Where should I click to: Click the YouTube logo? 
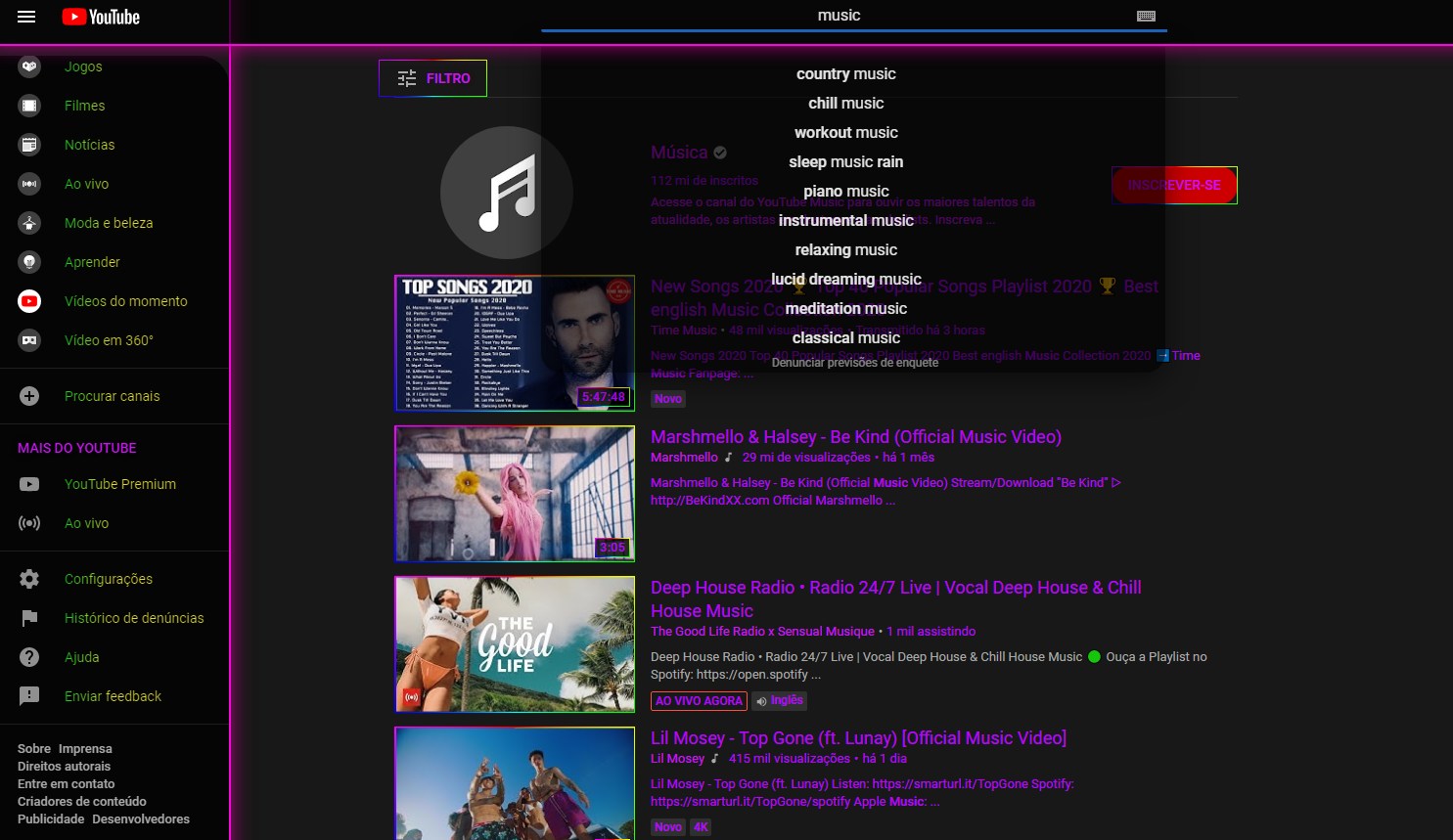pos(101,17)
